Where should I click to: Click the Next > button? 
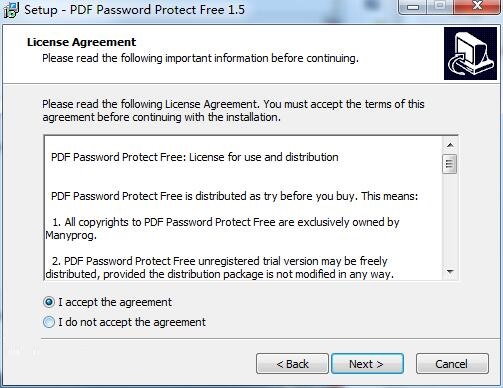coord(367,364)
